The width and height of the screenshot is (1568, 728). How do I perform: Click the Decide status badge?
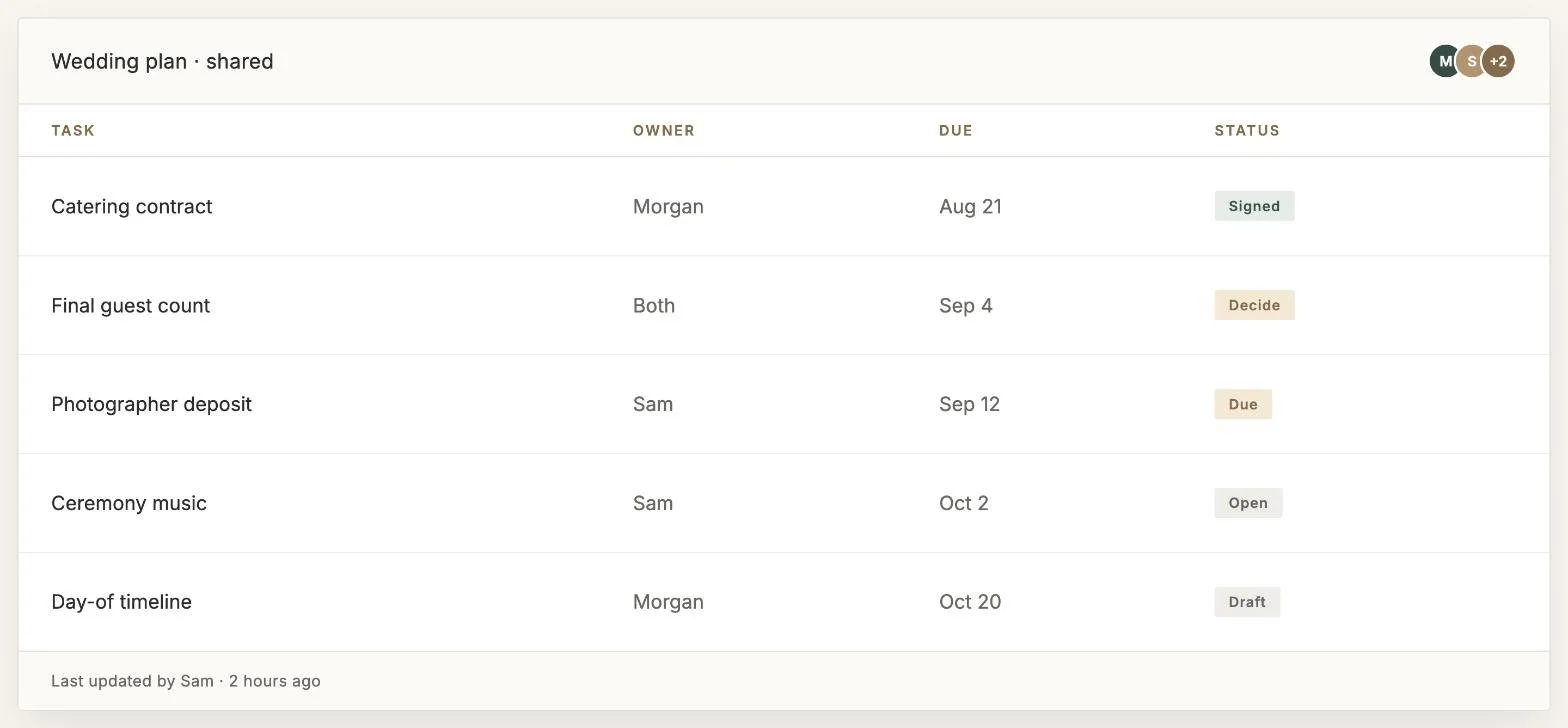[1254, 305]
